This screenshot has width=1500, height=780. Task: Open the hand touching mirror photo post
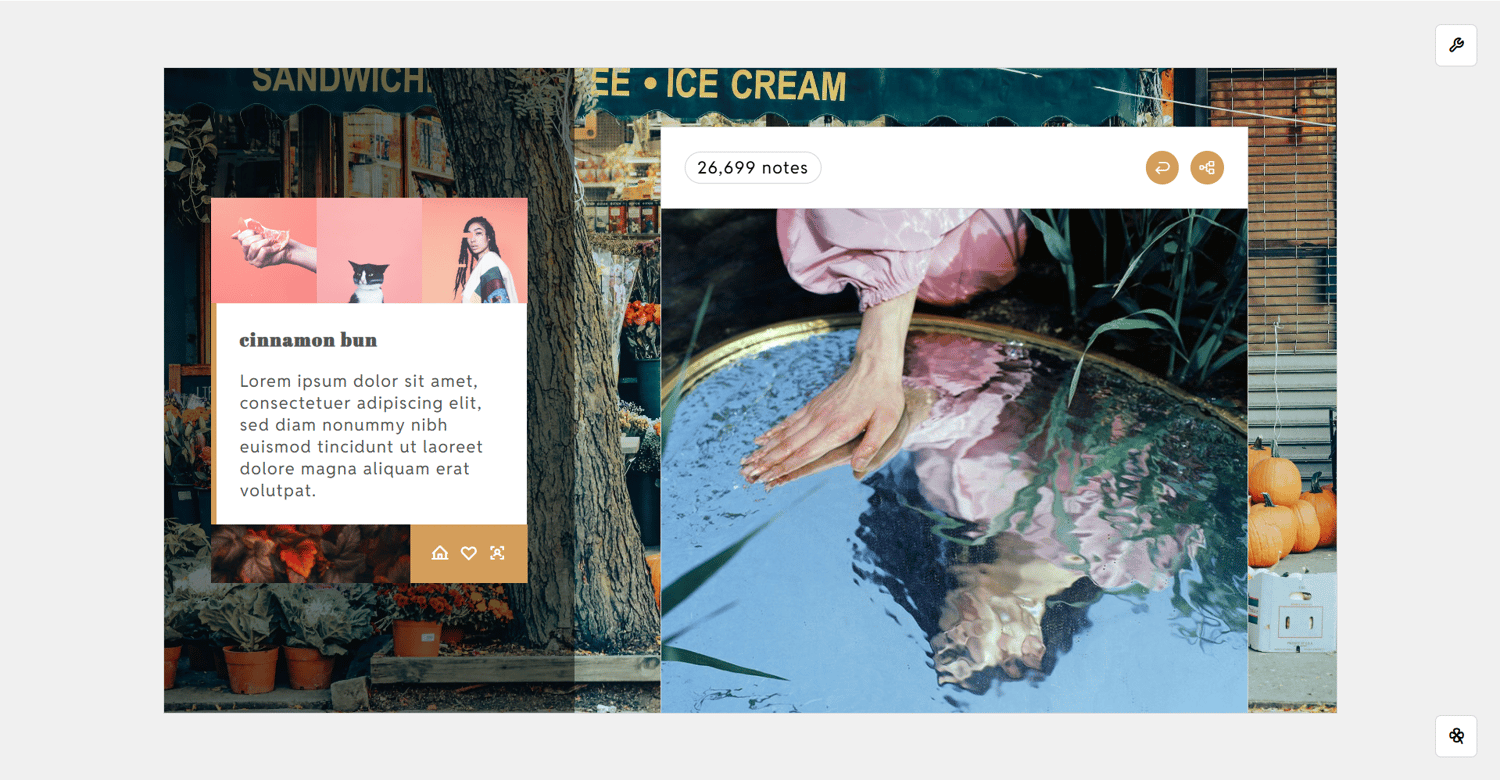[x=954, y=460]
